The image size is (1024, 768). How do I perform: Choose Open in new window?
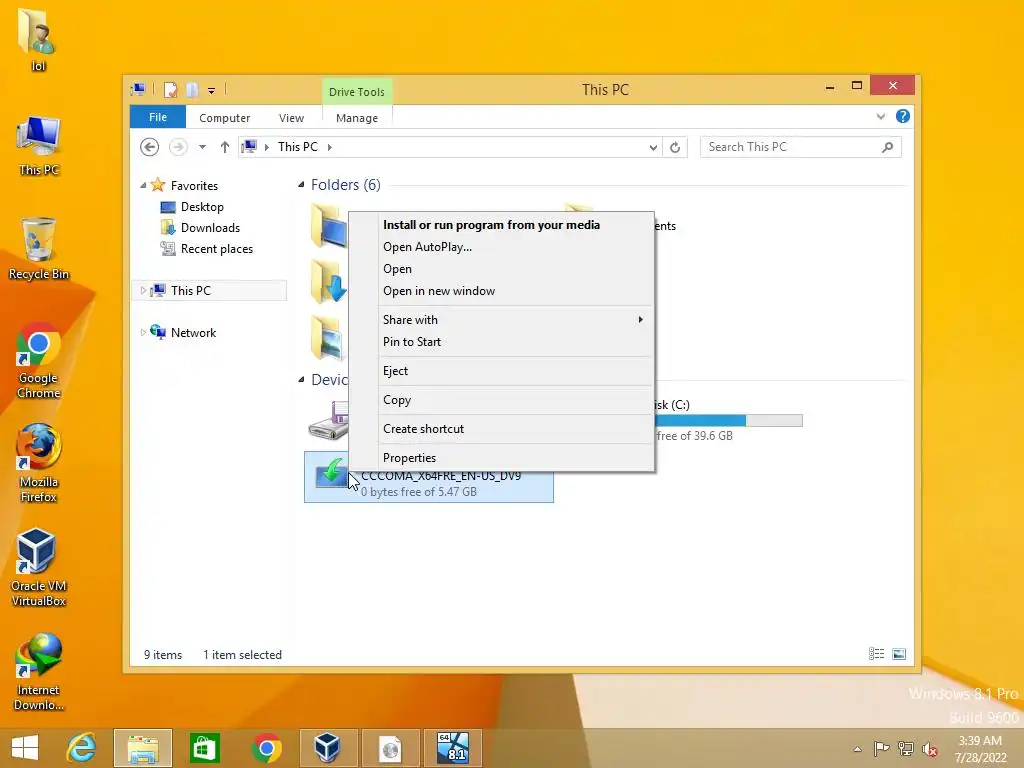coord(502,291)
